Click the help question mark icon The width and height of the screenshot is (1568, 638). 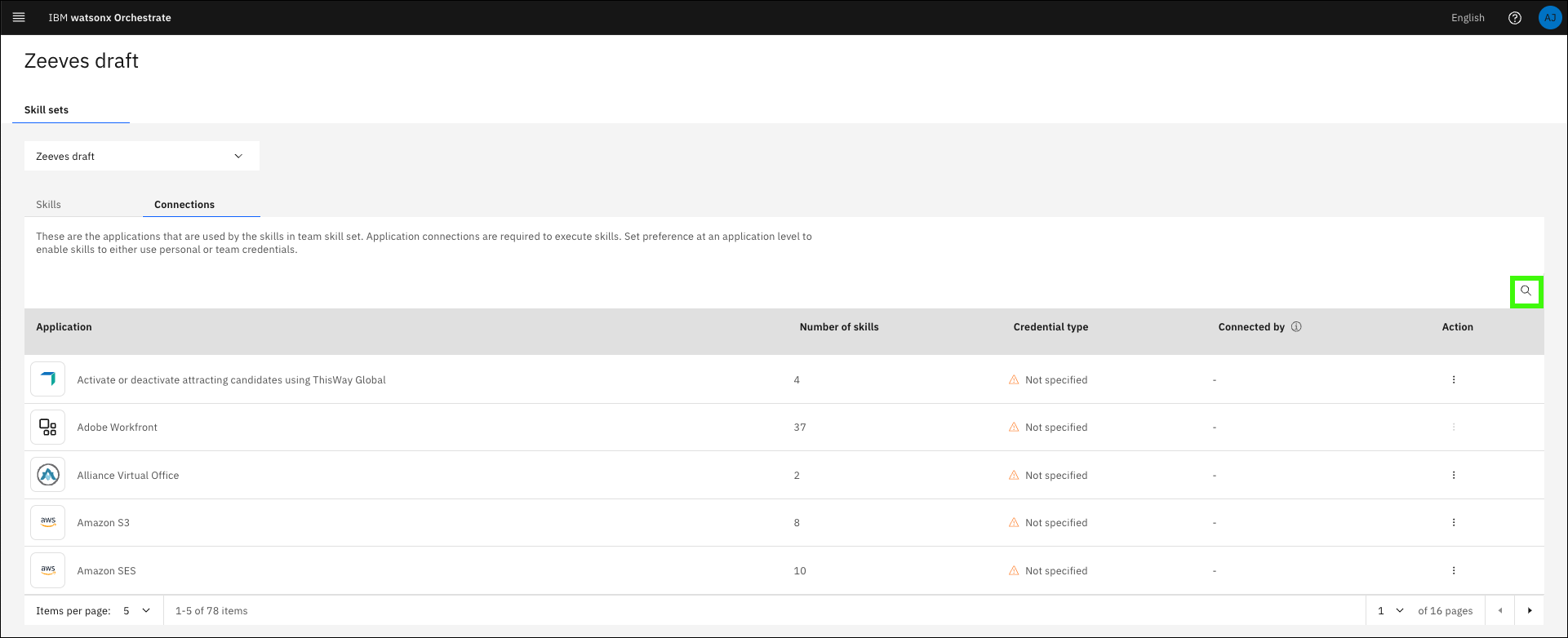pos(1515,18)
